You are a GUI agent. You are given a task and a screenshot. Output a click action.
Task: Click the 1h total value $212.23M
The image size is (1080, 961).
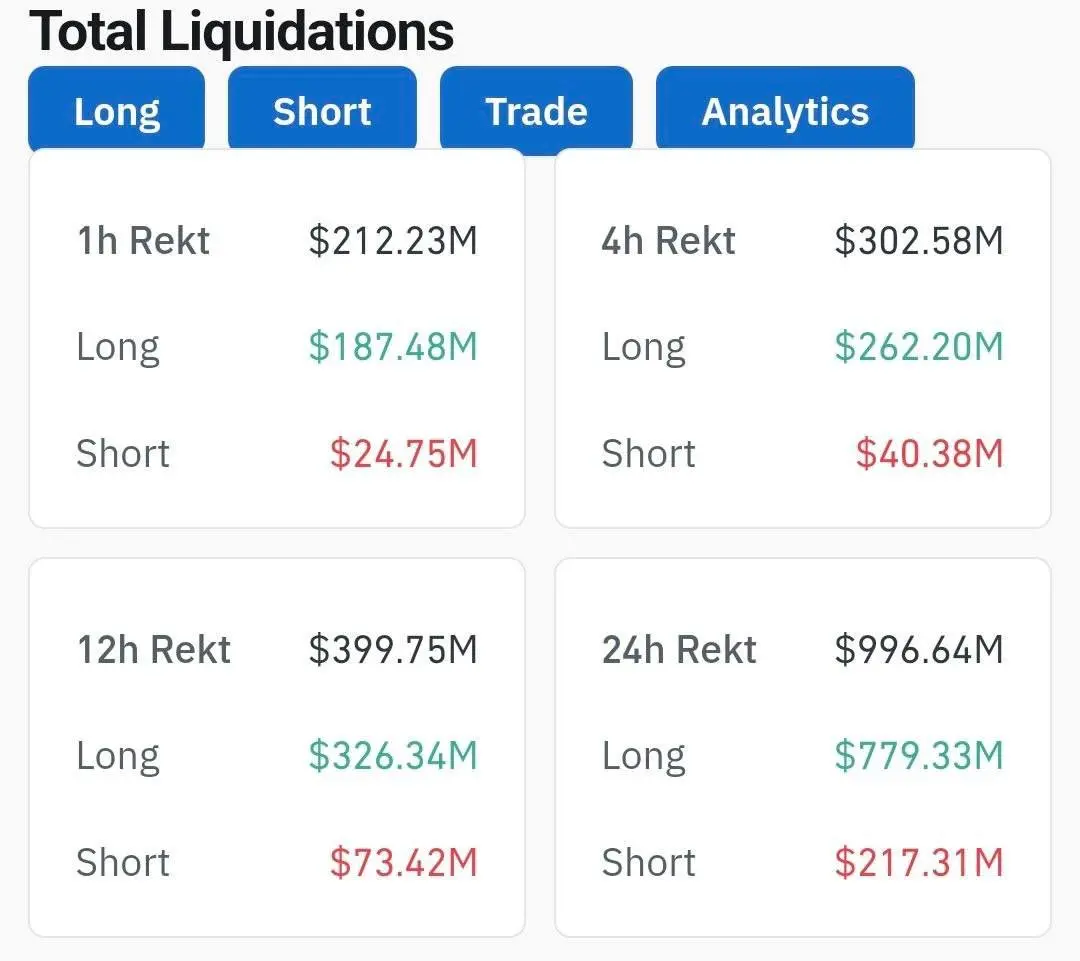[393, 241]
